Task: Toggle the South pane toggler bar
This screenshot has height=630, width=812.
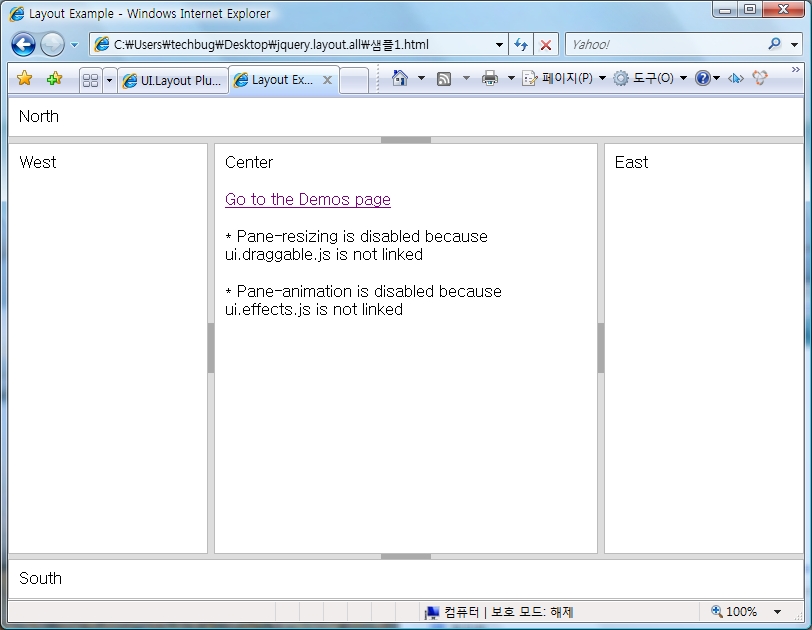Action: [x=405, y=556]
